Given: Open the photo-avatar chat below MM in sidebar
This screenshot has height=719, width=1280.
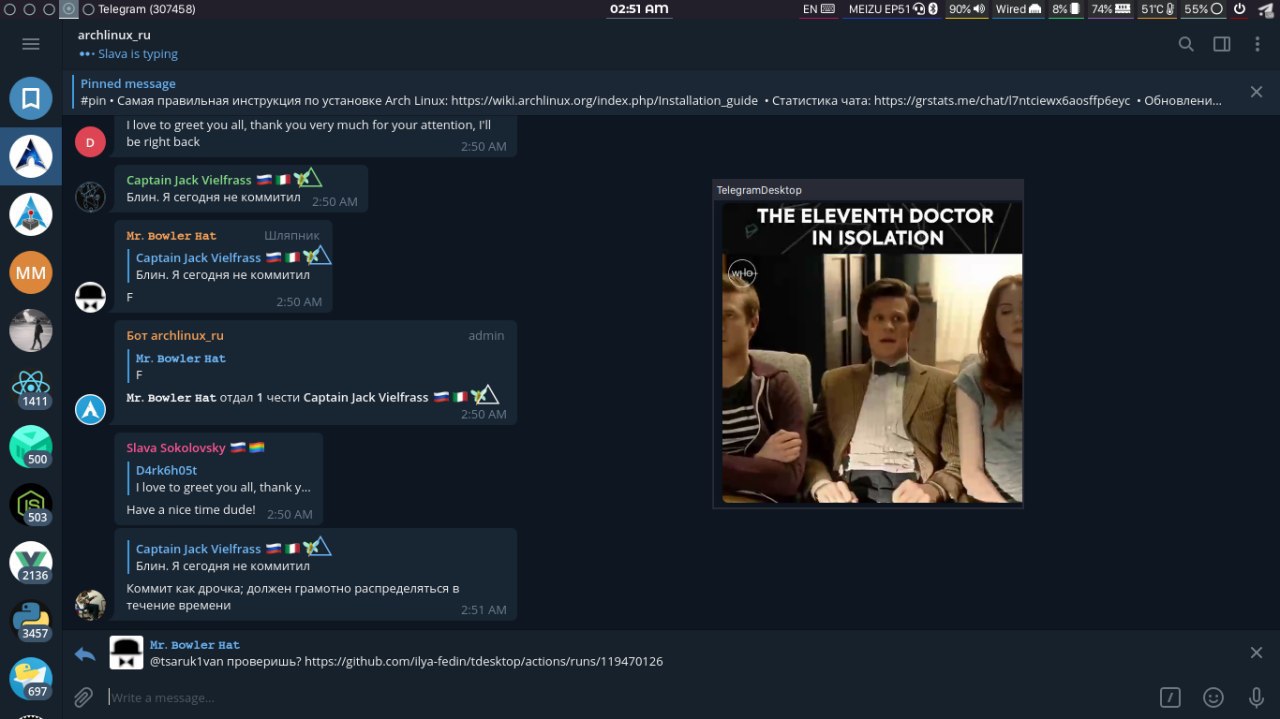Looking at the screenshot, I should (x=31, y=330).
